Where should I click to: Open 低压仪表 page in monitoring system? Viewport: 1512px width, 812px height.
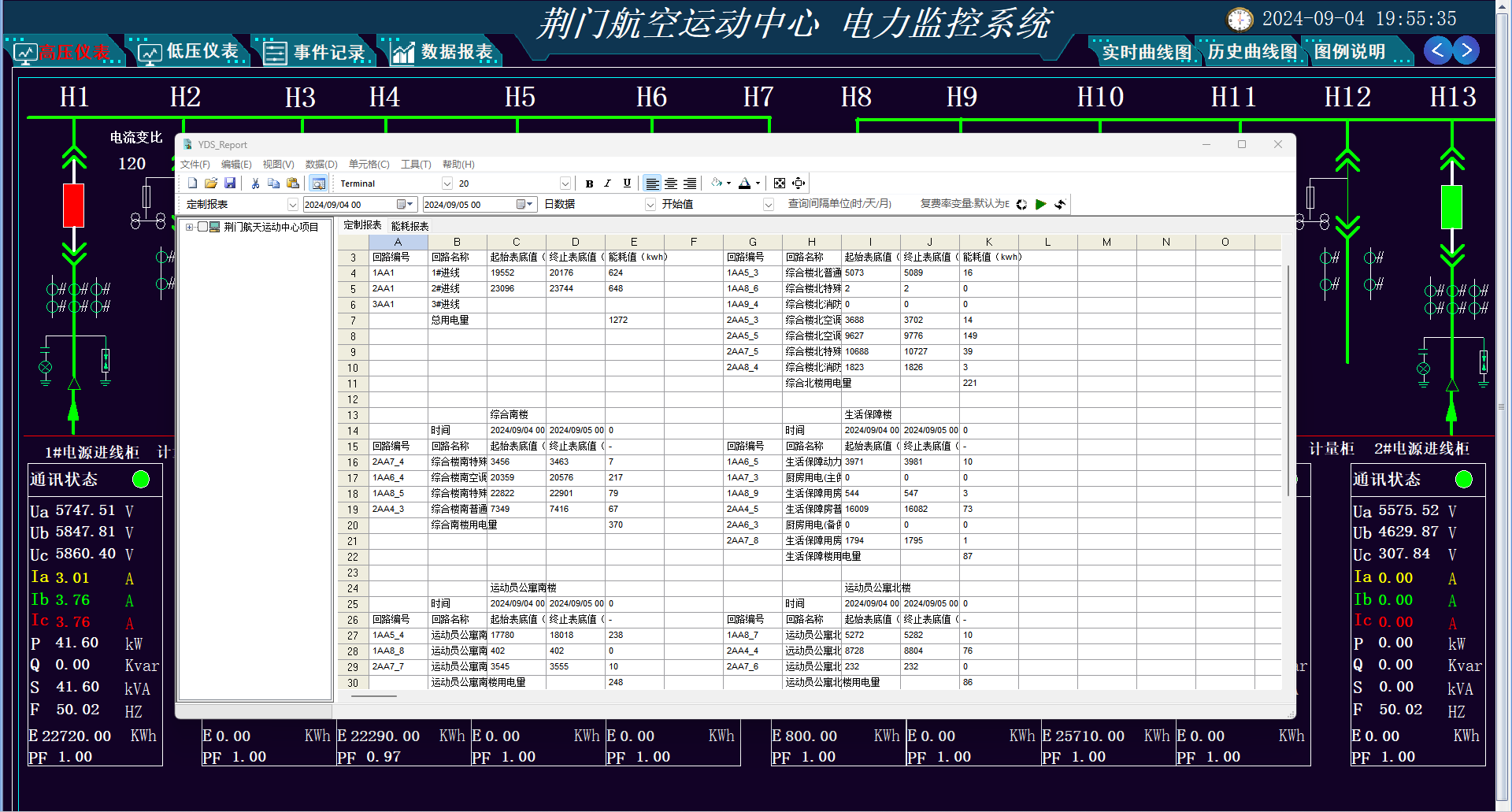189,52
